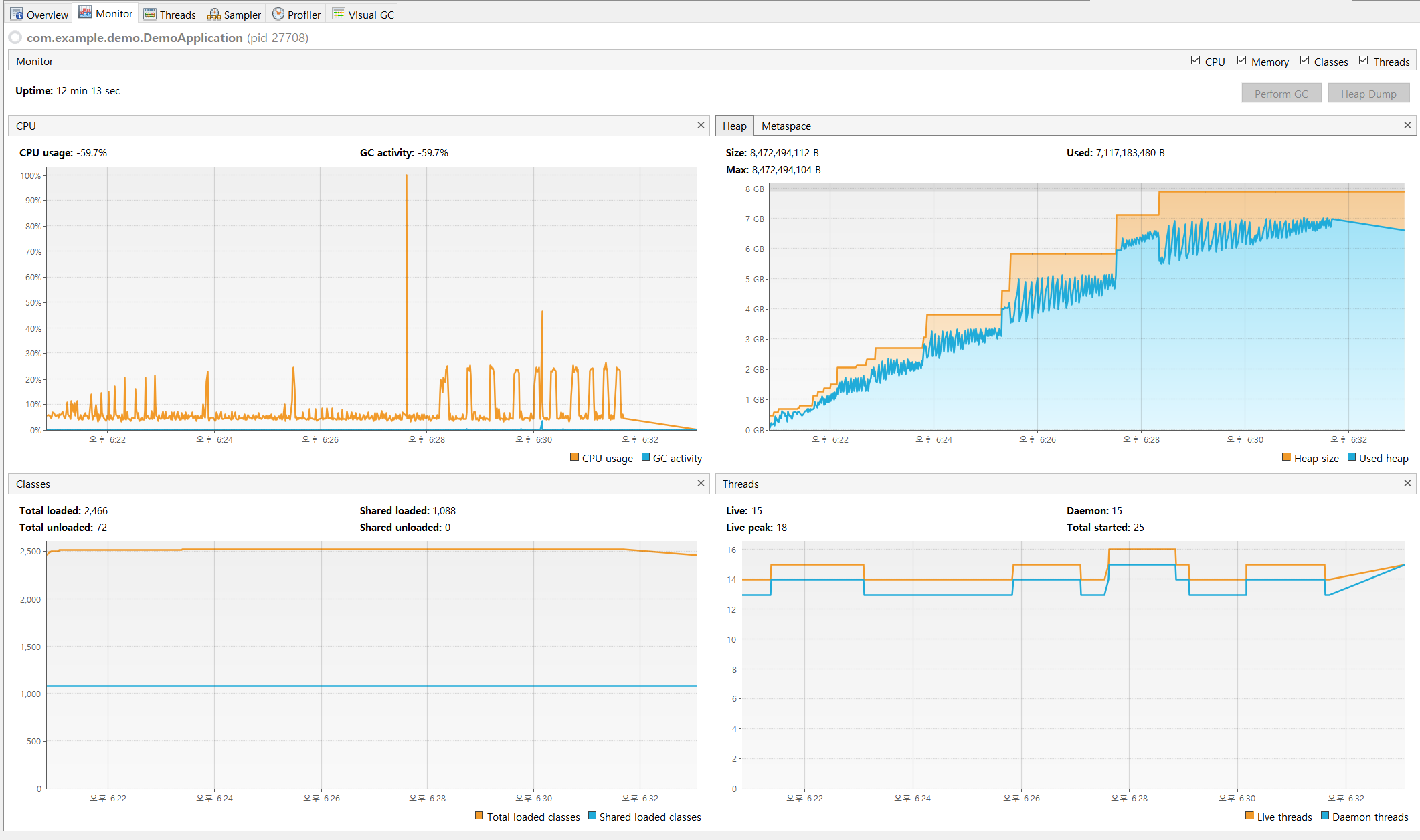1420x840 pixels.
Task: Click the Profiler clock icon
Action: pos(278,14)
